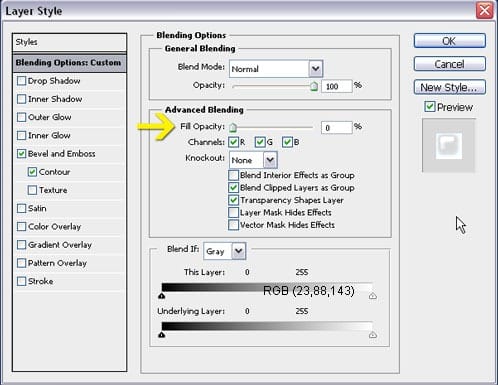Click the style preview thumbnail
Viewport: 498px width, 385px height.
[449, 146]
